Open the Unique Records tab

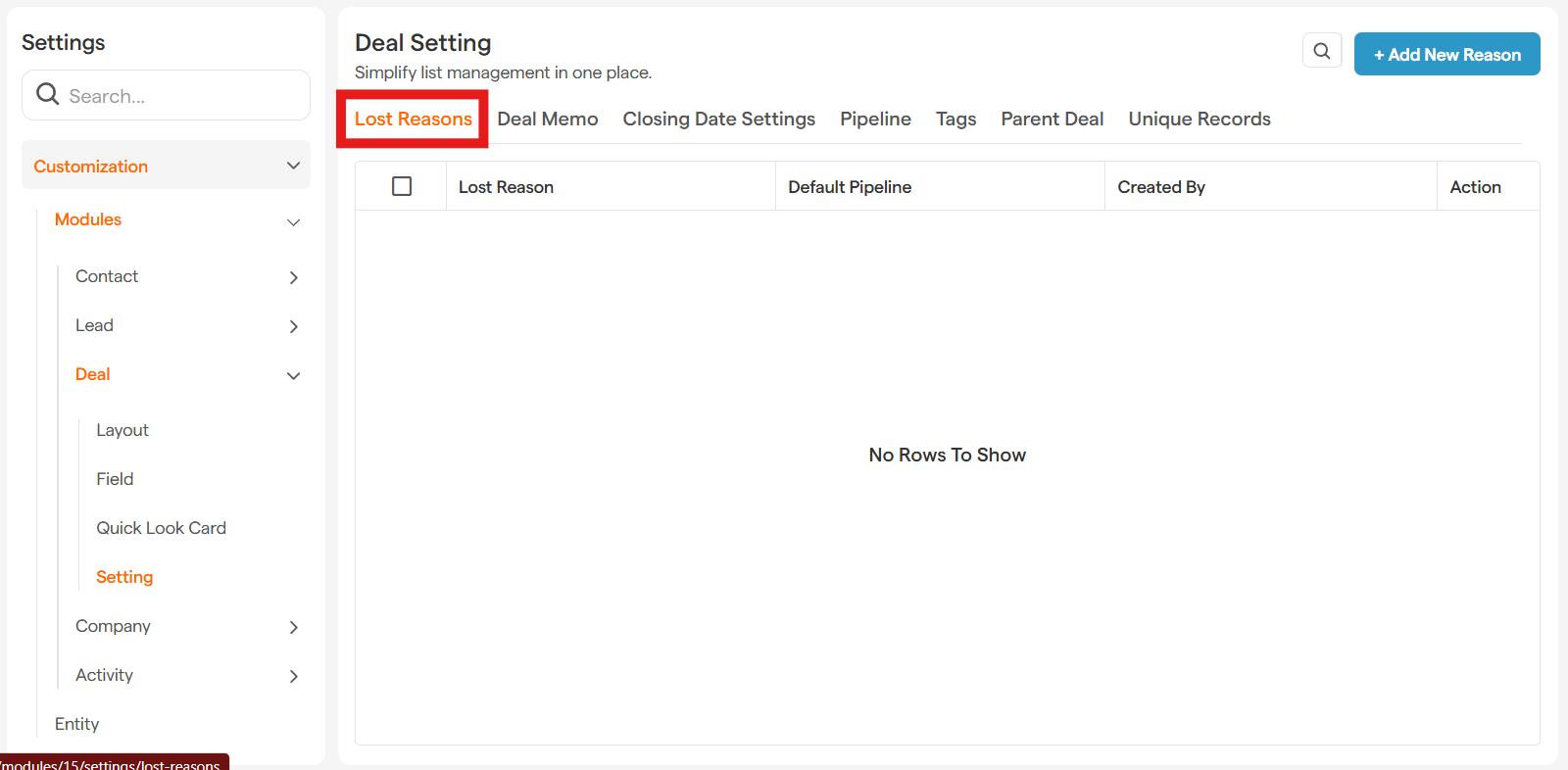point(1199,119)
